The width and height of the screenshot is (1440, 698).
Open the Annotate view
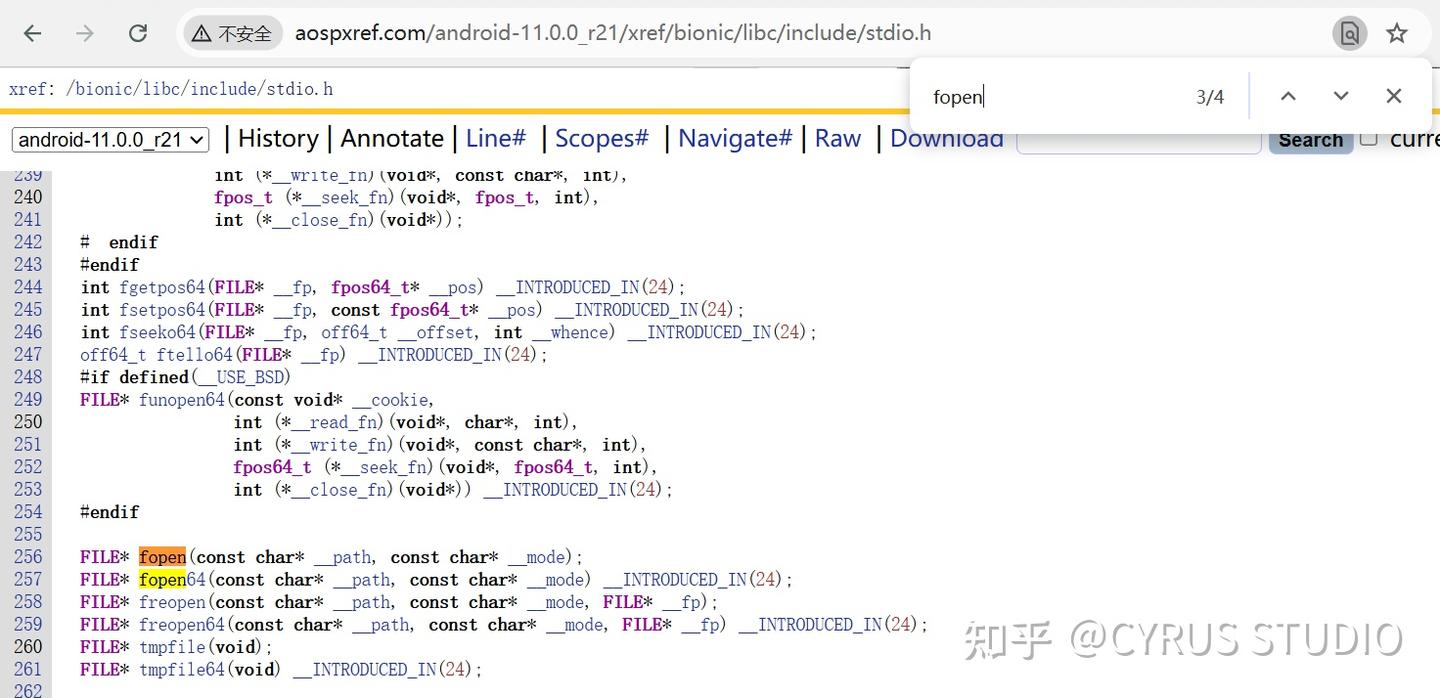pos(392,139)
